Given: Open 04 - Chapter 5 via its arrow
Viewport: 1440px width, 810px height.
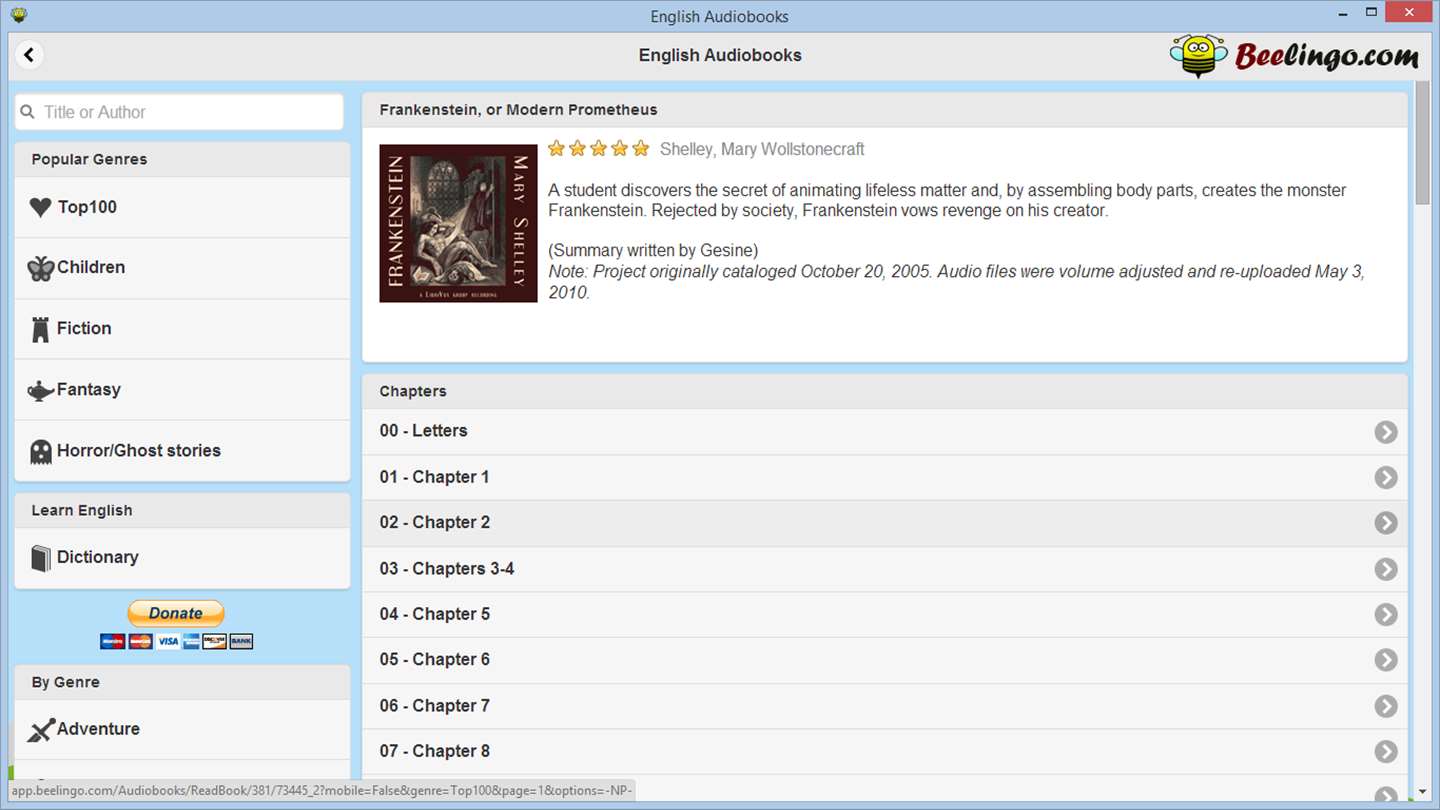Looking at the screenshot, I should coord(1385,615).
